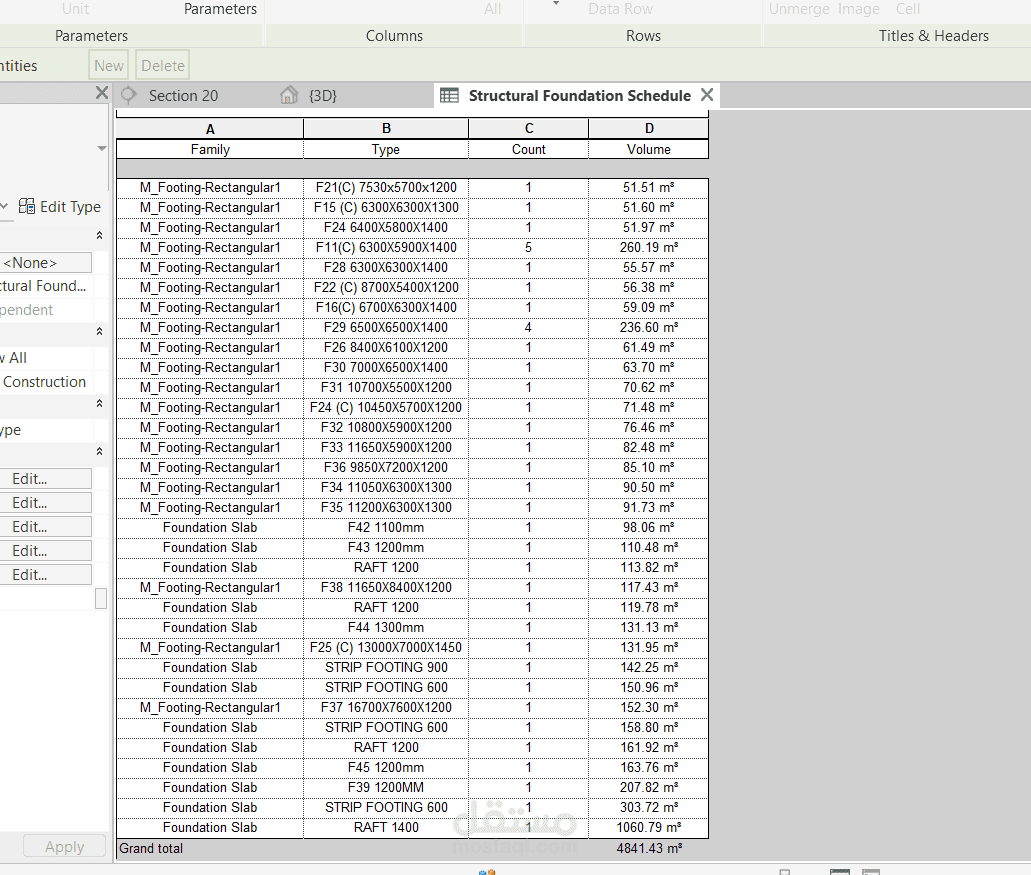Viewport: 1031px width, 875px height.
Task: Select cell F11(C) 6300X5900X1400
Action: [x=386, y=248]
